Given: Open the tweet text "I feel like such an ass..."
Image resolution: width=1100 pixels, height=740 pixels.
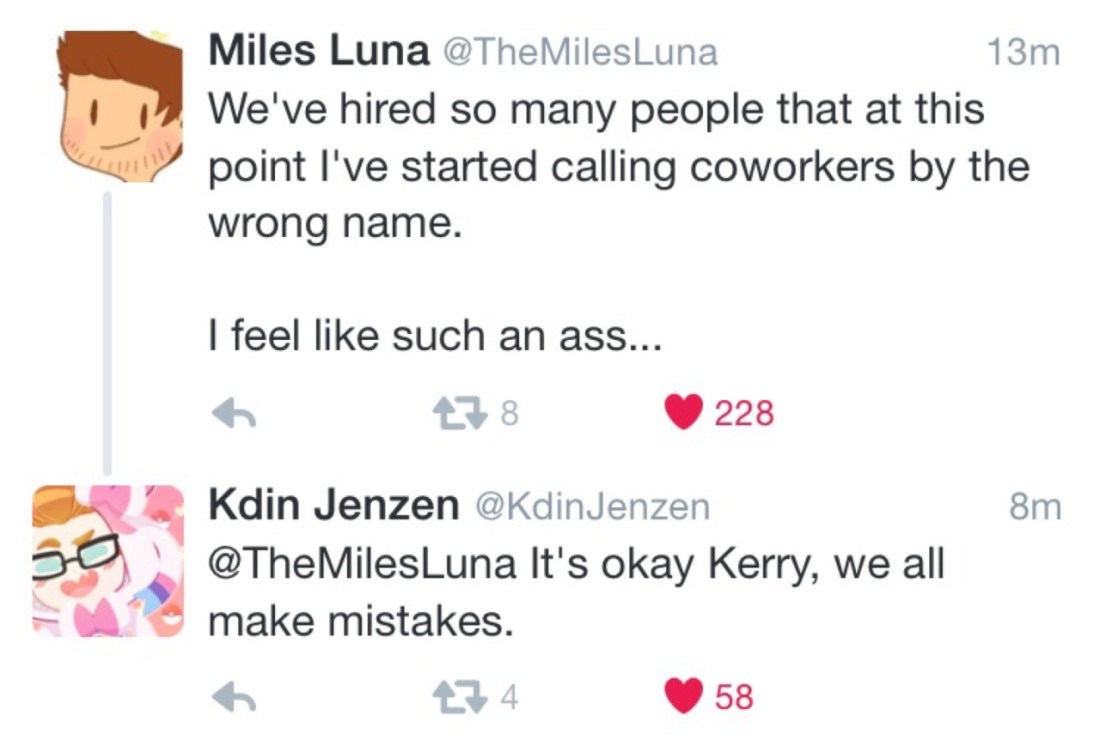Looking at the screenshot, I should pyautogui.click(x=434, y=337).
